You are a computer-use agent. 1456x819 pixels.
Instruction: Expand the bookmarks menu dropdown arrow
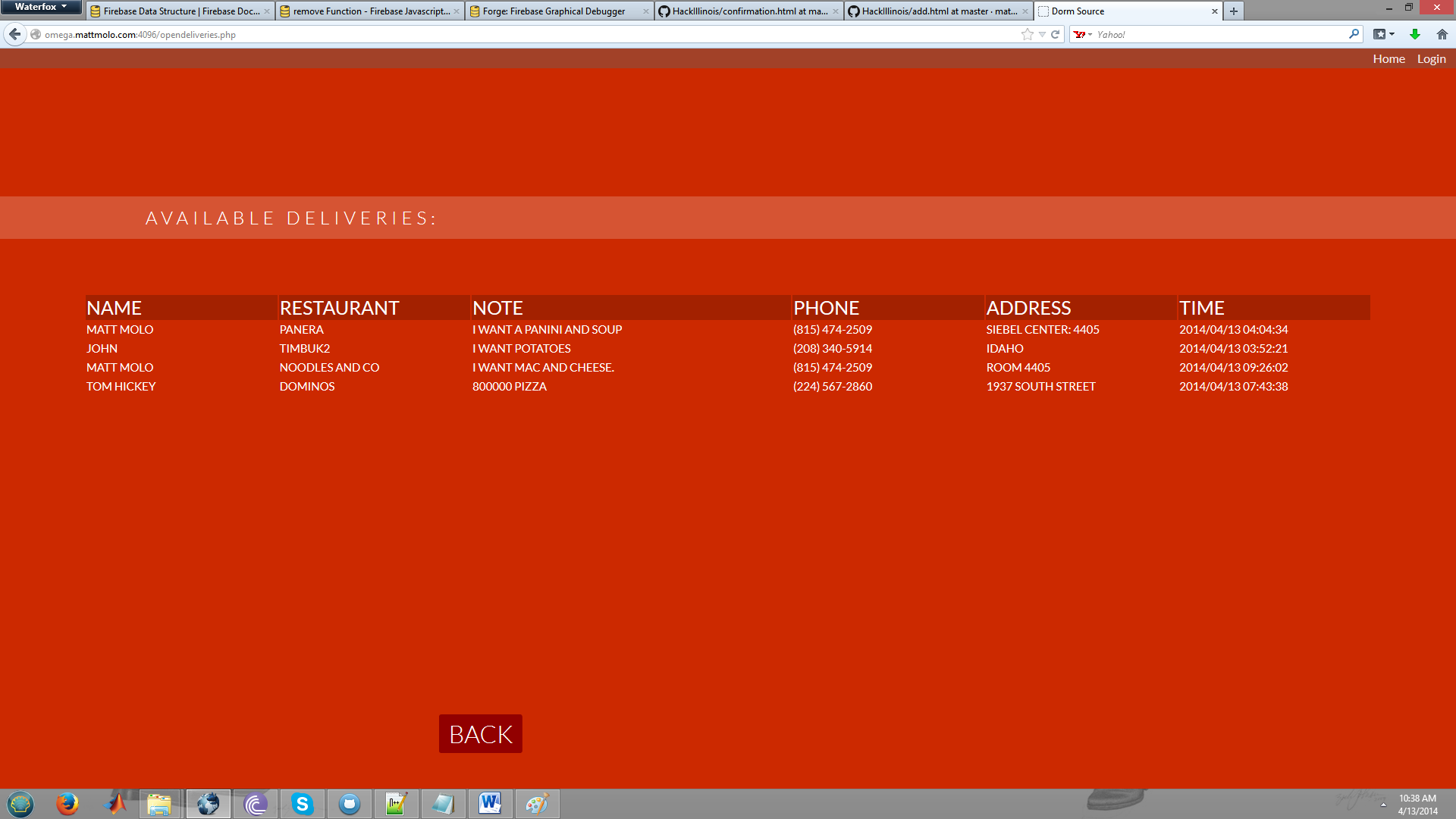[x=1391, y=34]
